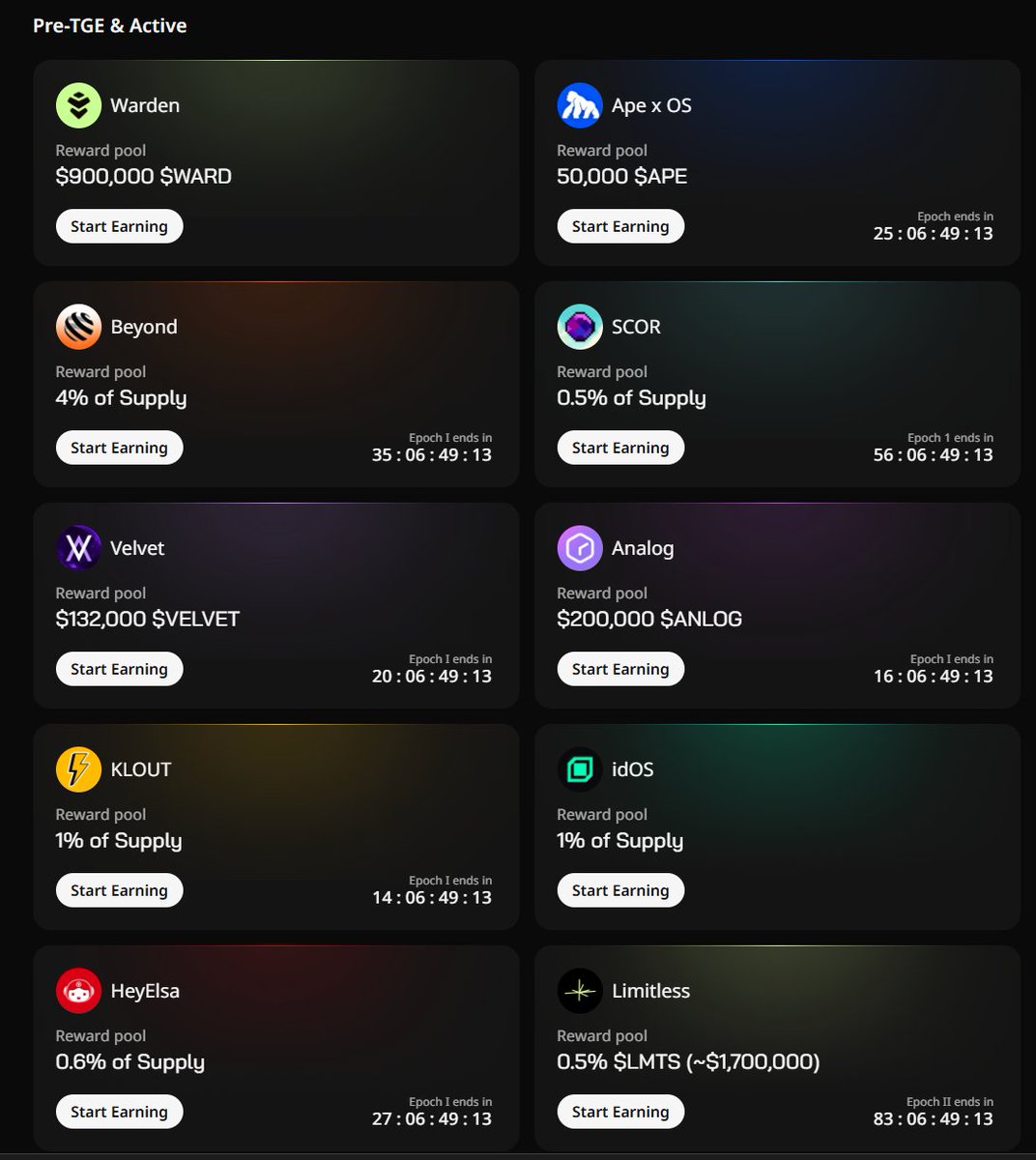Click Start Earning on the KLOUT card

click(119, 890)
